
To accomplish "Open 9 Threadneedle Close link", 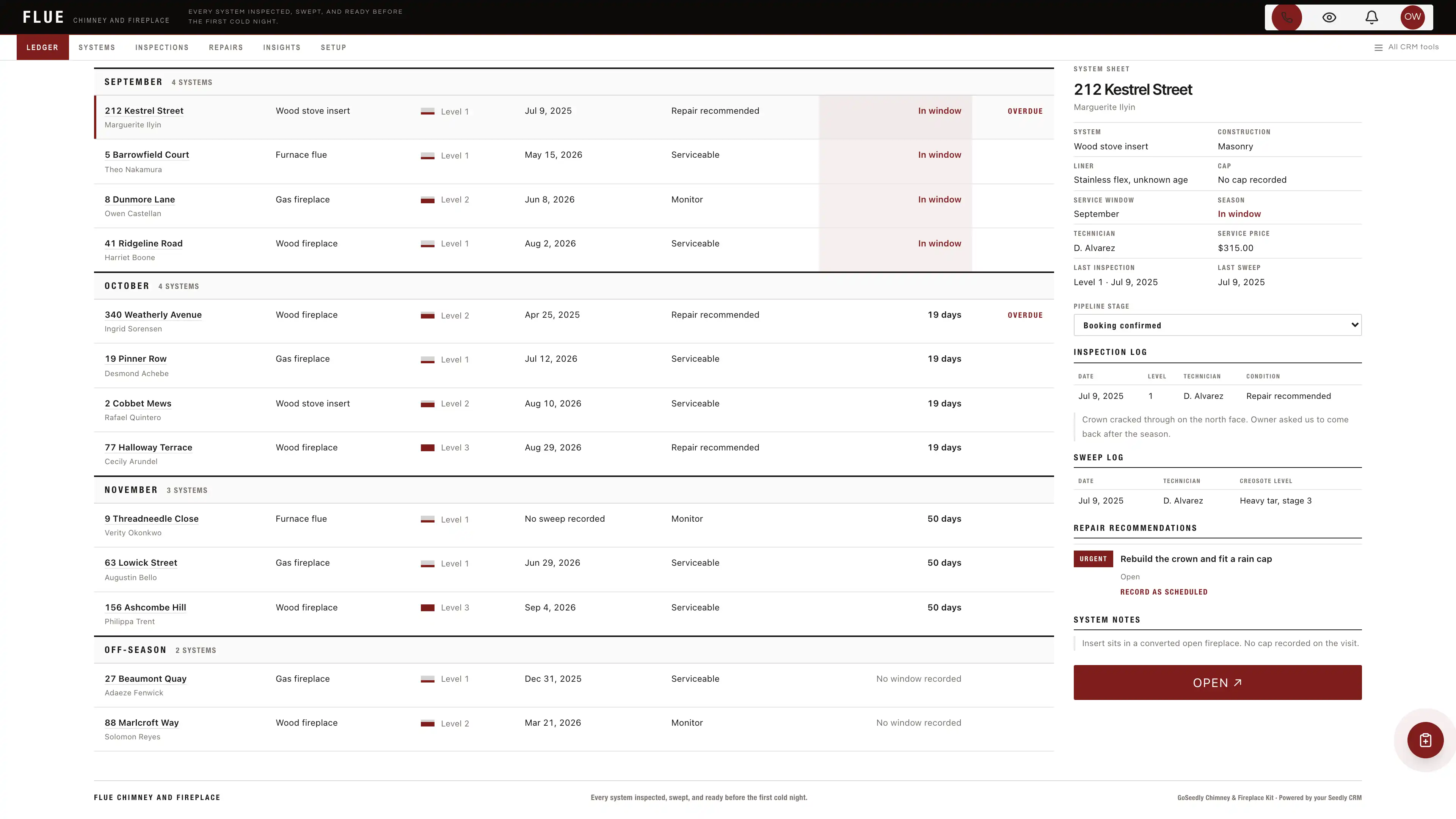I will [152, 519].
